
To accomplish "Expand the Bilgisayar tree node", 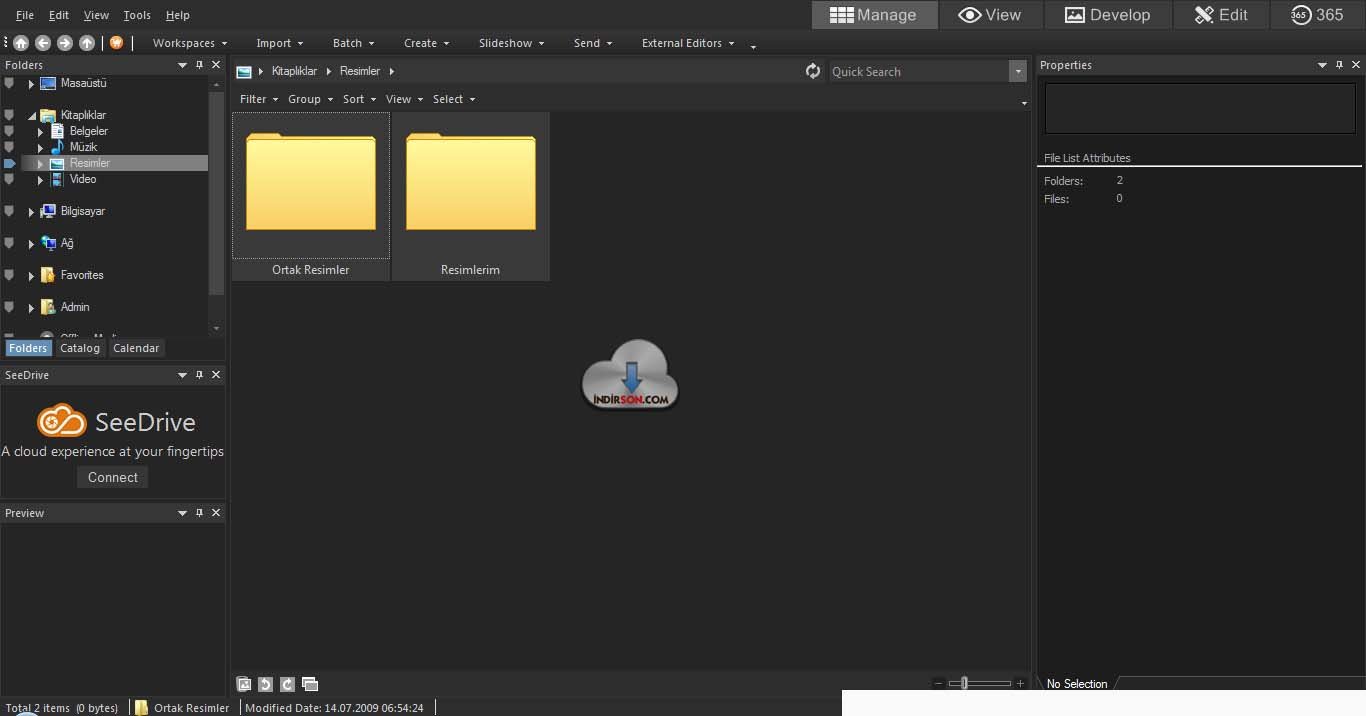I will click(31, 212).
